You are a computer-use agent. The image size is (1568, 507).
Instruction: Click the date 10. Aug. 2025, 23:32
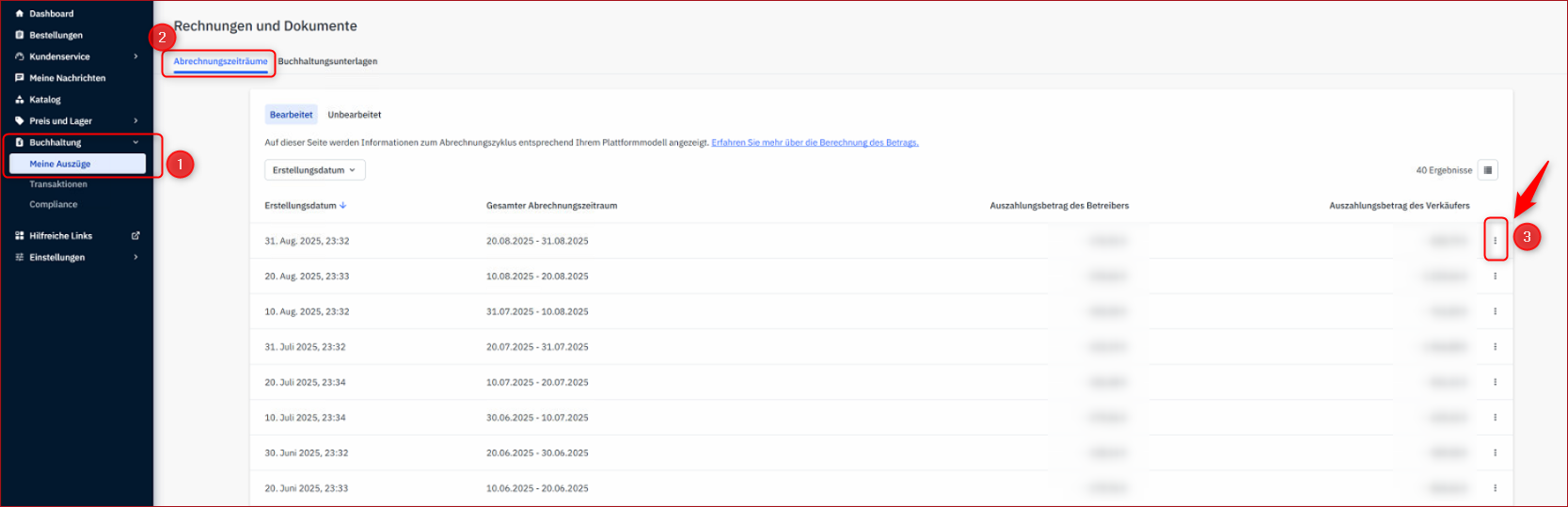click(x=307, y=311)
